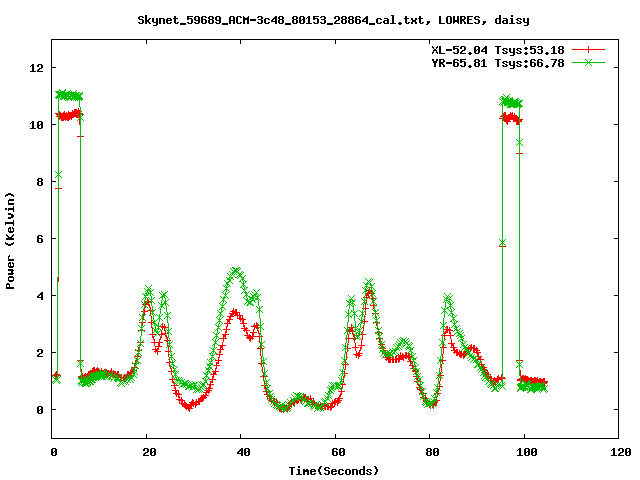The image size is (640, 480).
Task: Click the x-axis tick label 20
Action: 149,452
